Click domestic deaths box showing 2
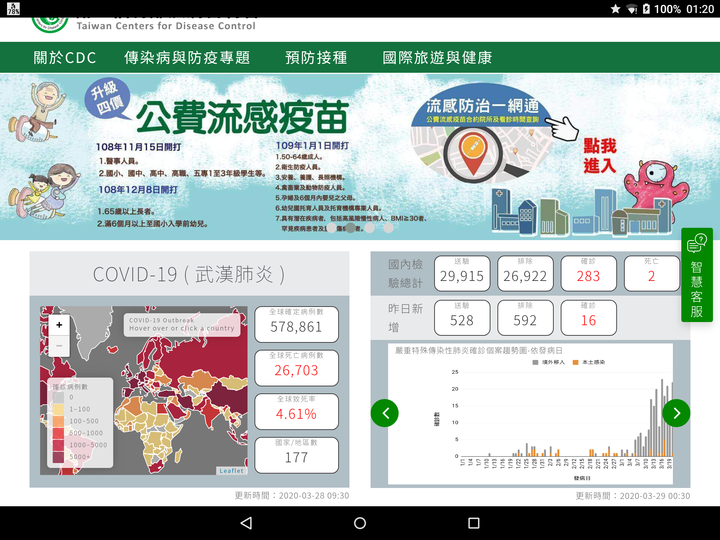 (652, 274)
